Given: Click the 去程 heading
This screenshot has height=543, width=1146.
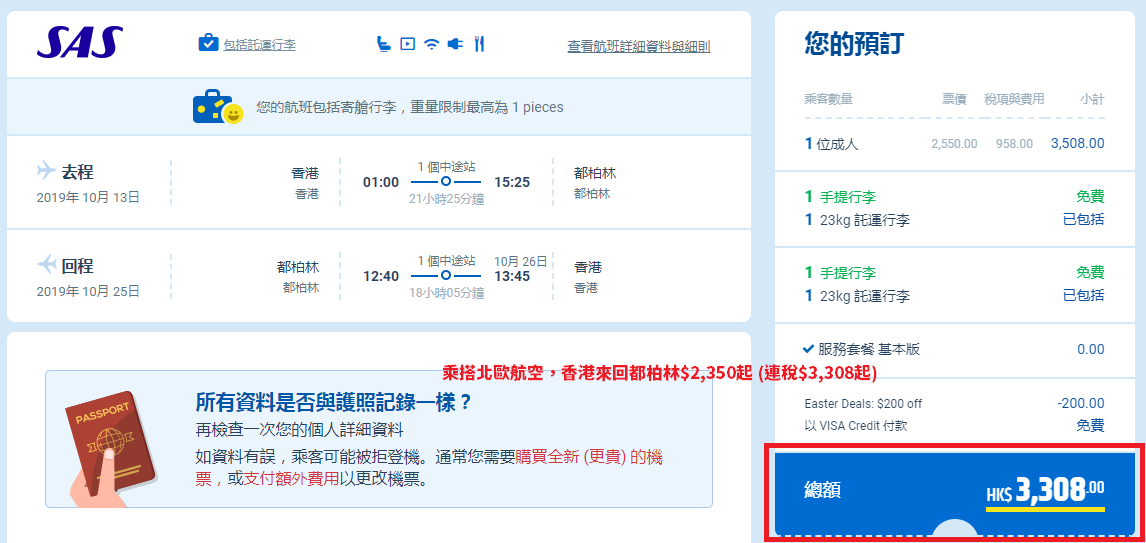Looking at the screenshot, I should pyautogui.click(x=77, y=172).
